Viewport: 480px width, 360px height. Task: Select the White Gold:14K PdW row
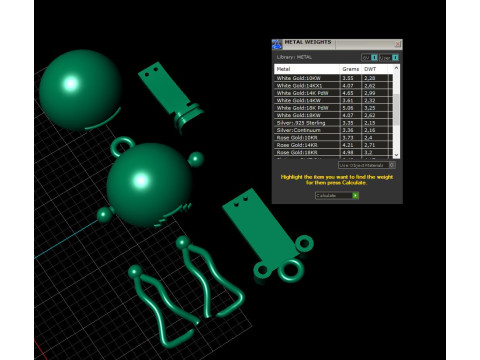pyautogui.click(x=333, y=93)
